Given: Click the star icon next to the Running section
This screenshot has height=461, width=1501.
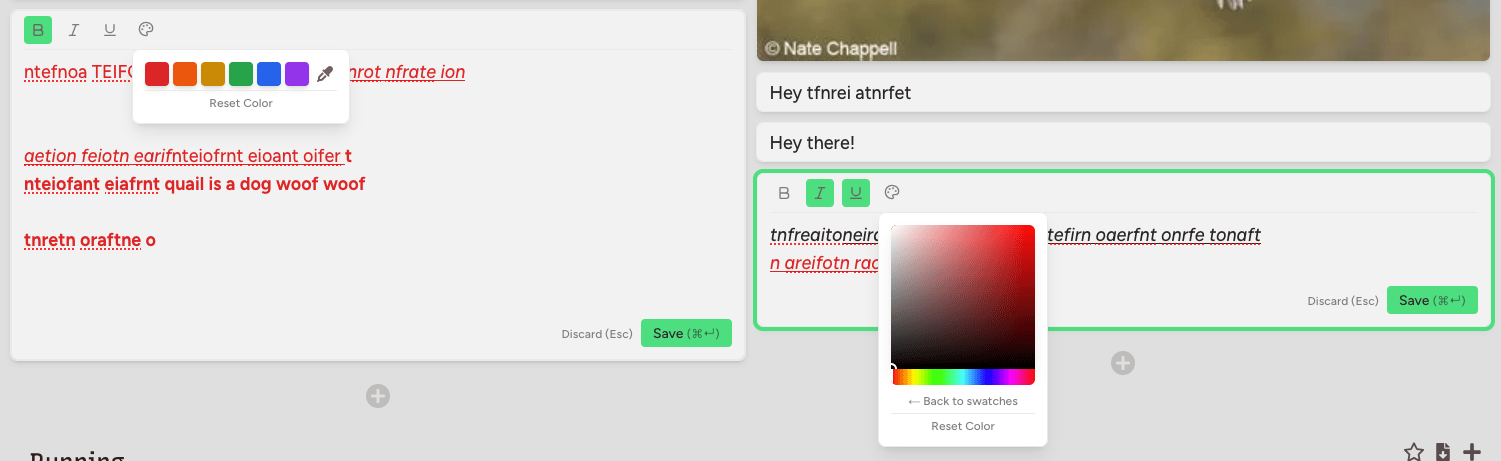Looking at the screenshot, I should 1413,453.
